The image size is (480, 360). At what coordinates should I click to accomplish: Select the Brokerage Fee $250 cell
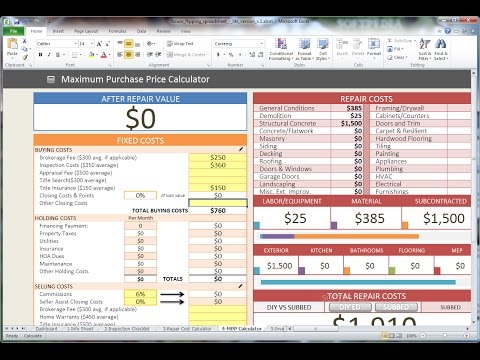click(x=218, y=157)
